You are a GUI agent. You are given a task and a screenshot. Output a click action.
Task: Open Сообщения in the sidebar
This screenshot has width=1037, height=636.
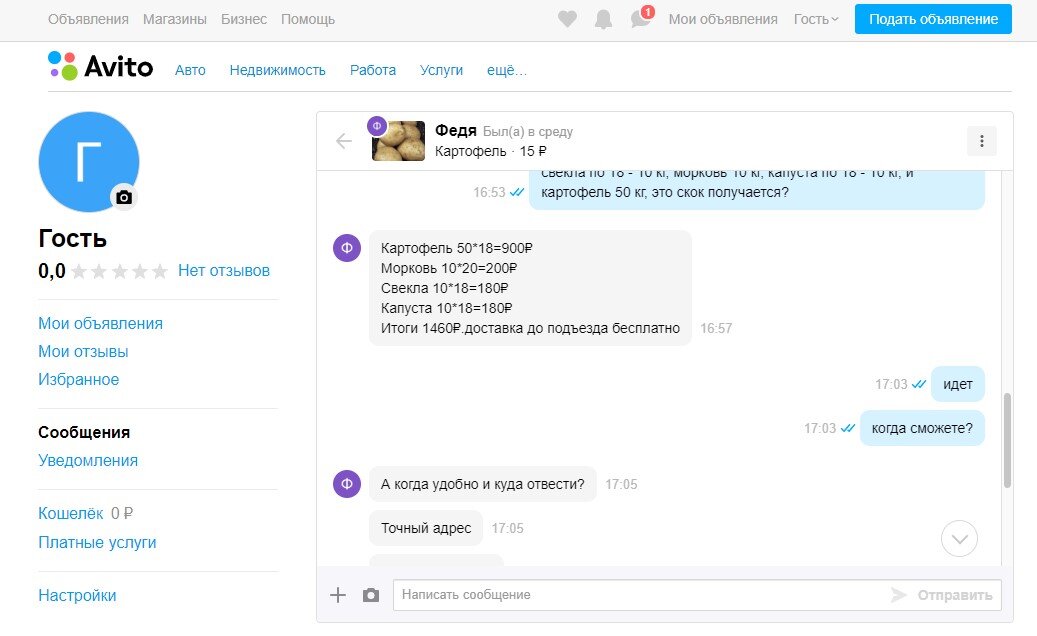coord(83,432)
